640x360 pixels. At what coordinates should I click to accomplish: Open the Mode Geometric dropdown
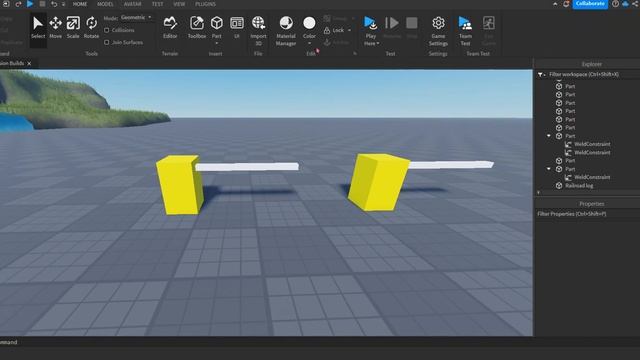(136, 18)
